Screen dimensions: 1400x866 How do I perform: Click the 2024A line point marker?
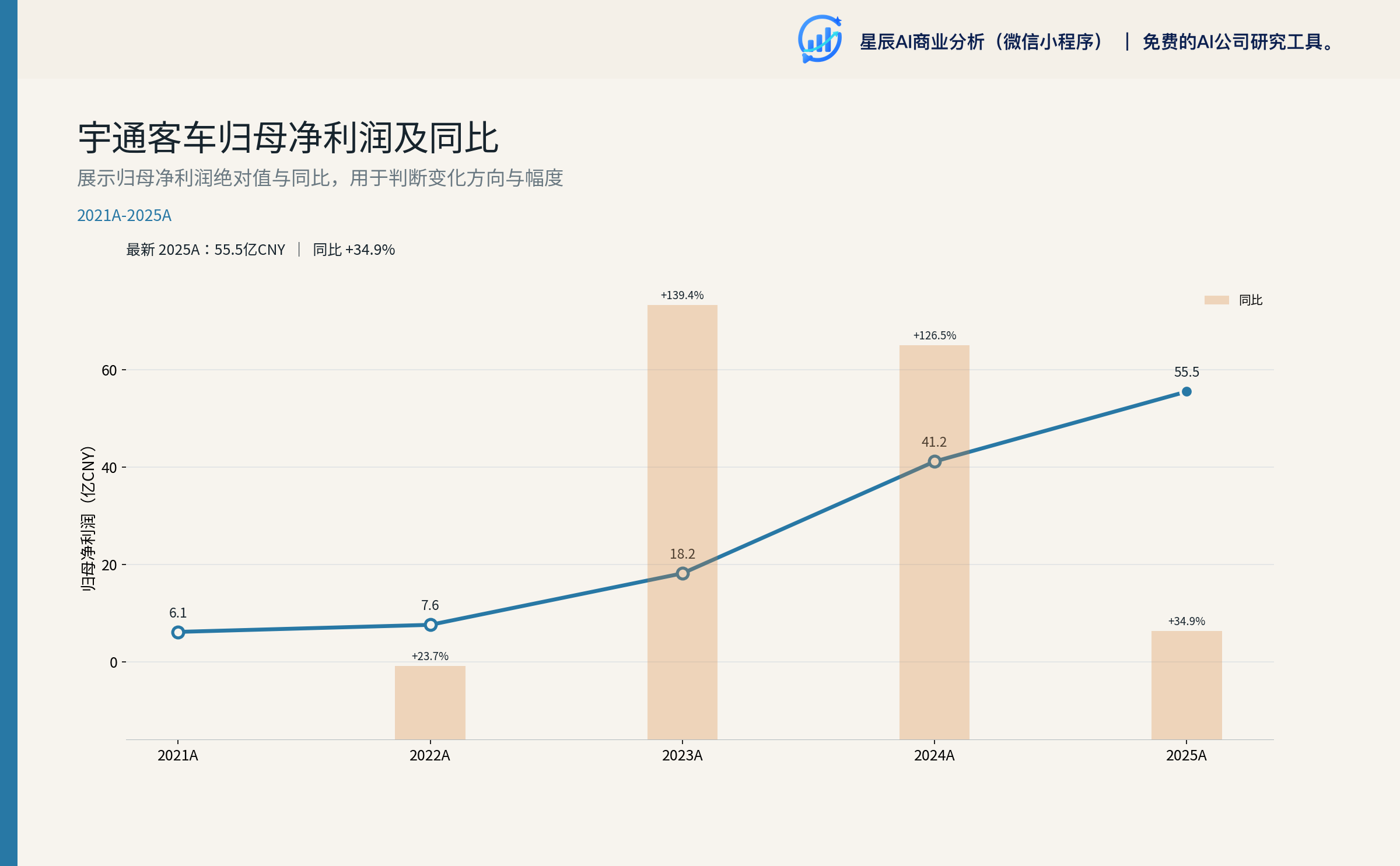pyautogui.click(x=935, y=461)
